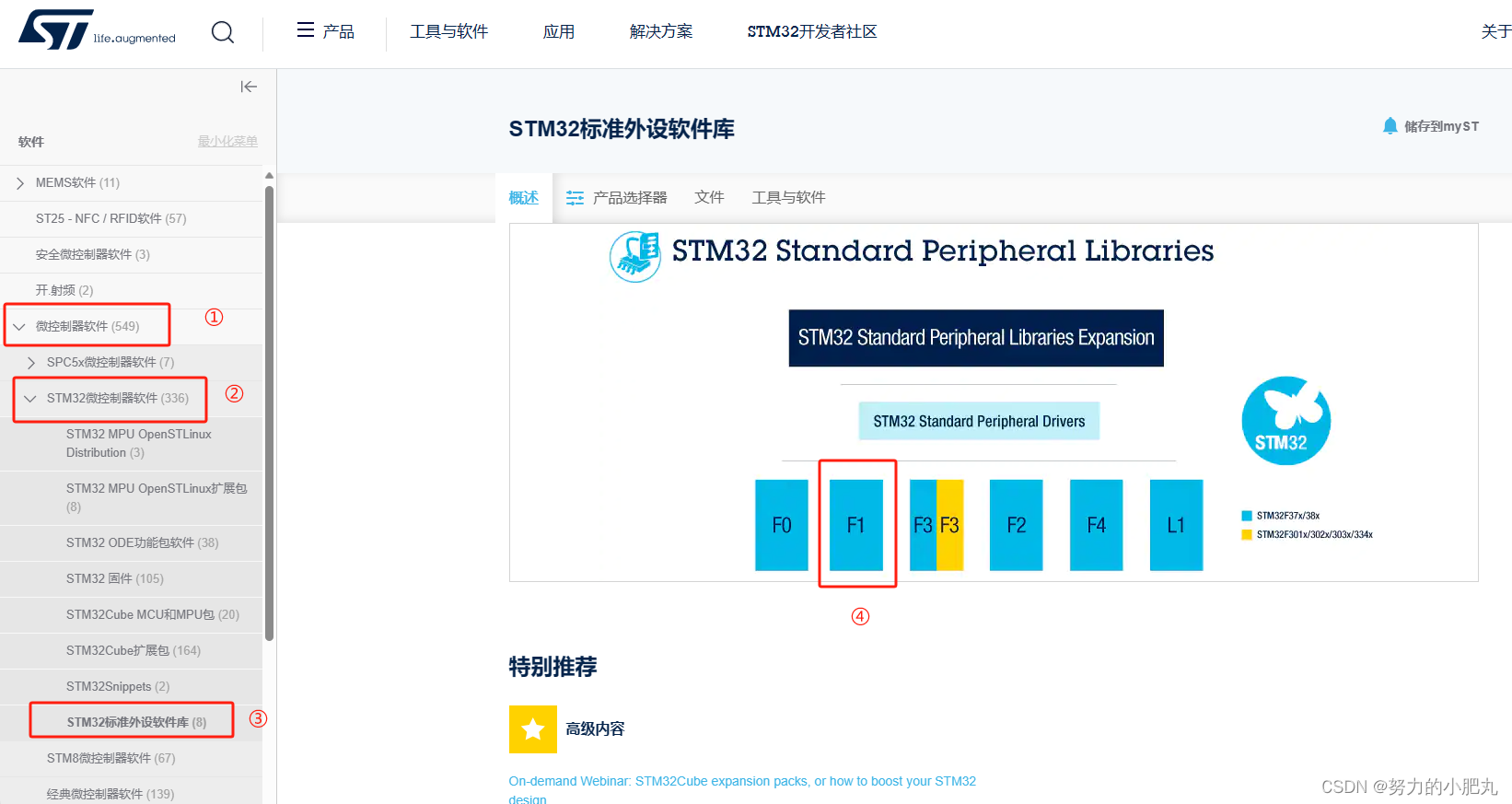Select the F4 series block
The height and width of the screenshot is (804, 1512).
1097,525
